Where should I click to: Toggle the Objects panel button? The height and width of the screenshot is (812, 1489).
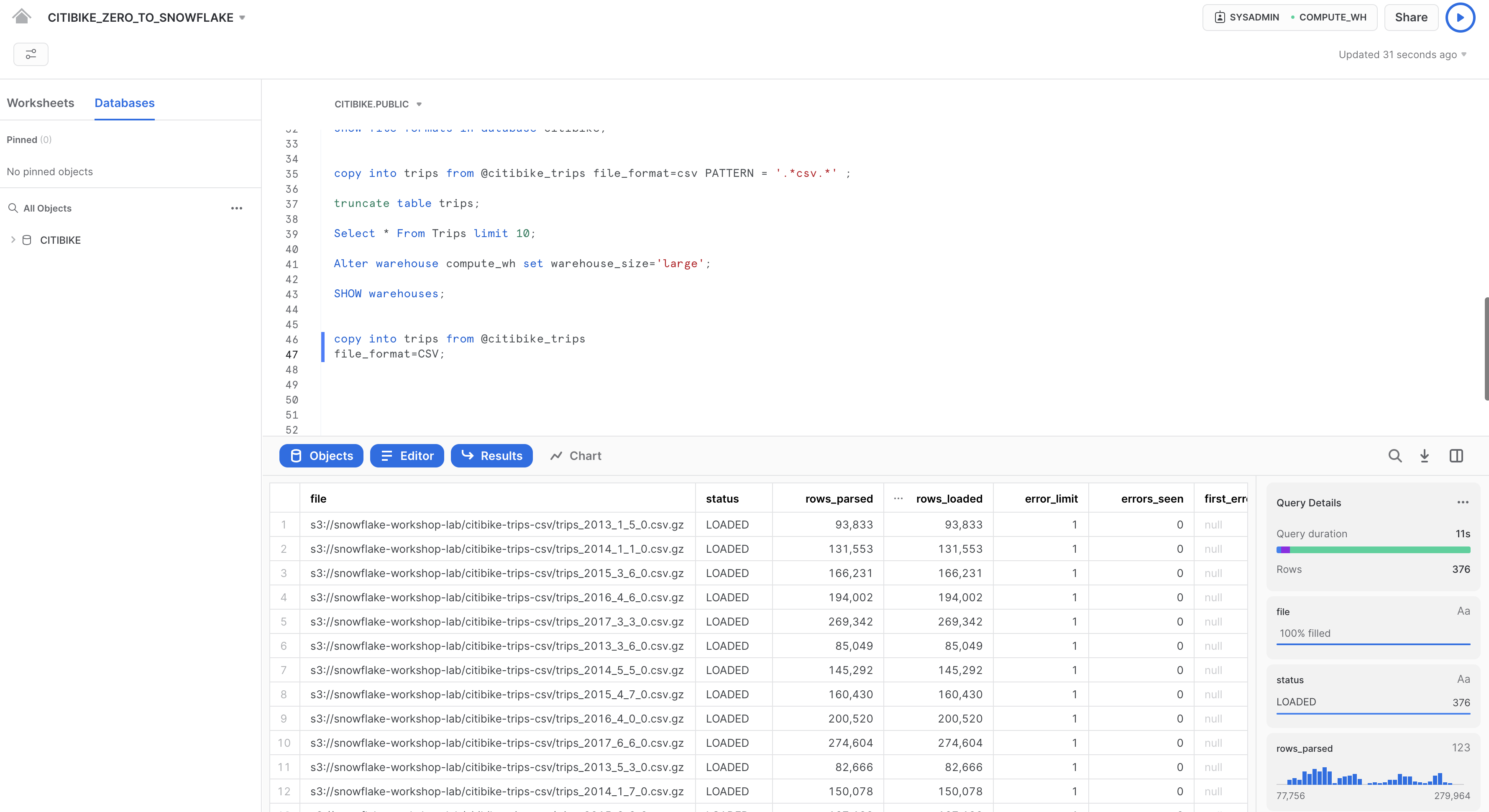321,456
